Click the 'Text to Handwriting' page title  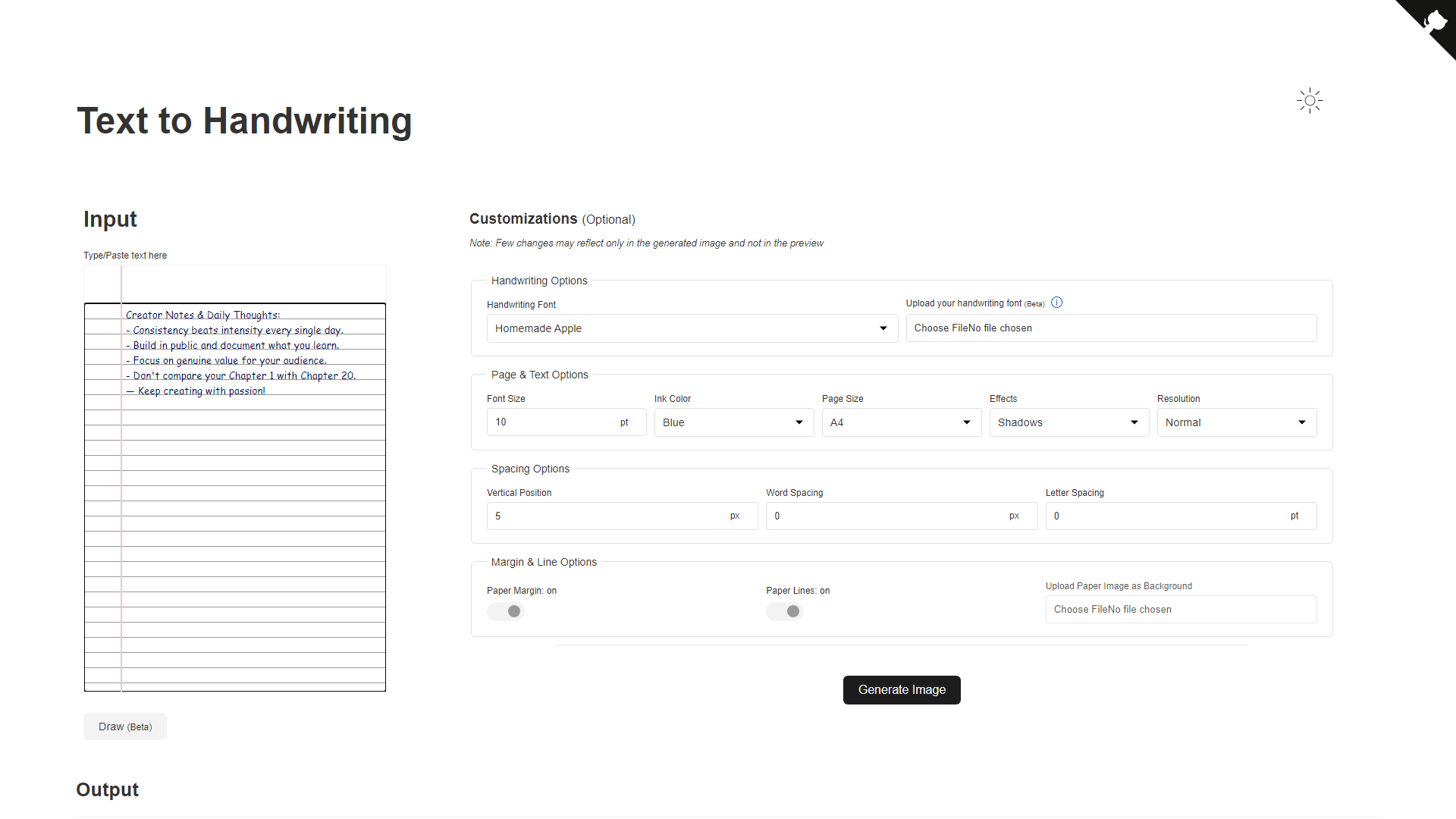[x=244, y=121]
